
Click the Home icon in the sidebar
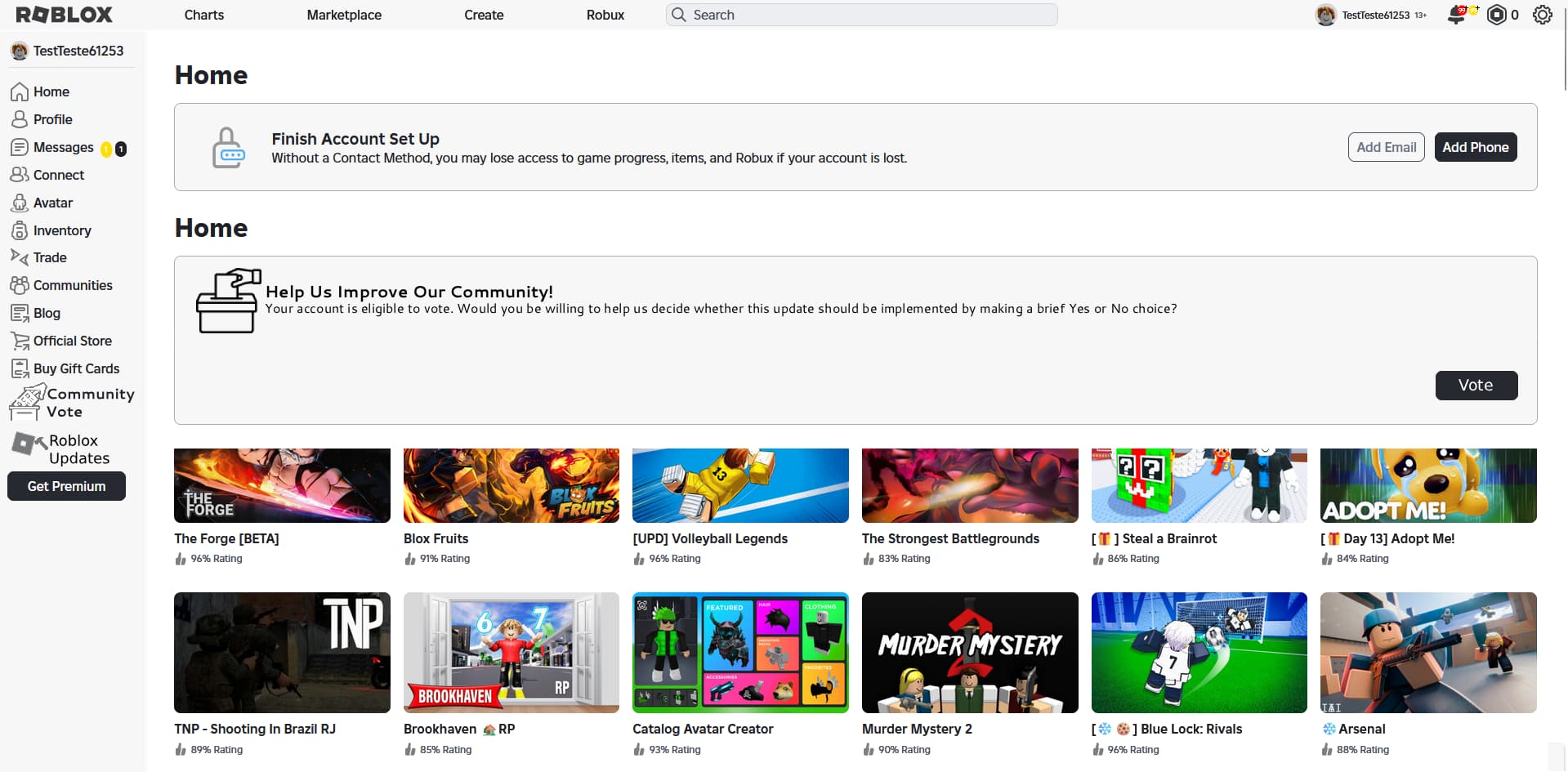tap(20, 91)
